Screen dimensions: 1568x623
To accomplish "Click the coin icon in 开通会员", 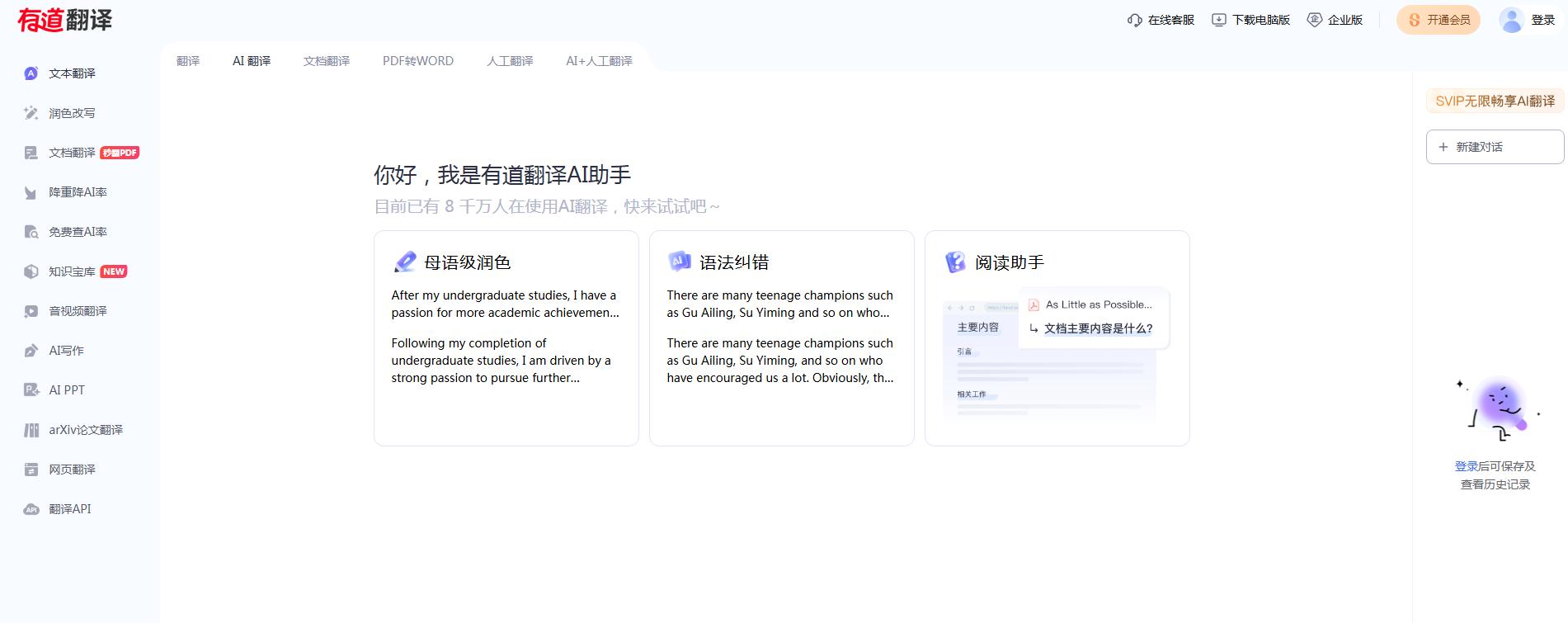I will (x=1415, y=20).
